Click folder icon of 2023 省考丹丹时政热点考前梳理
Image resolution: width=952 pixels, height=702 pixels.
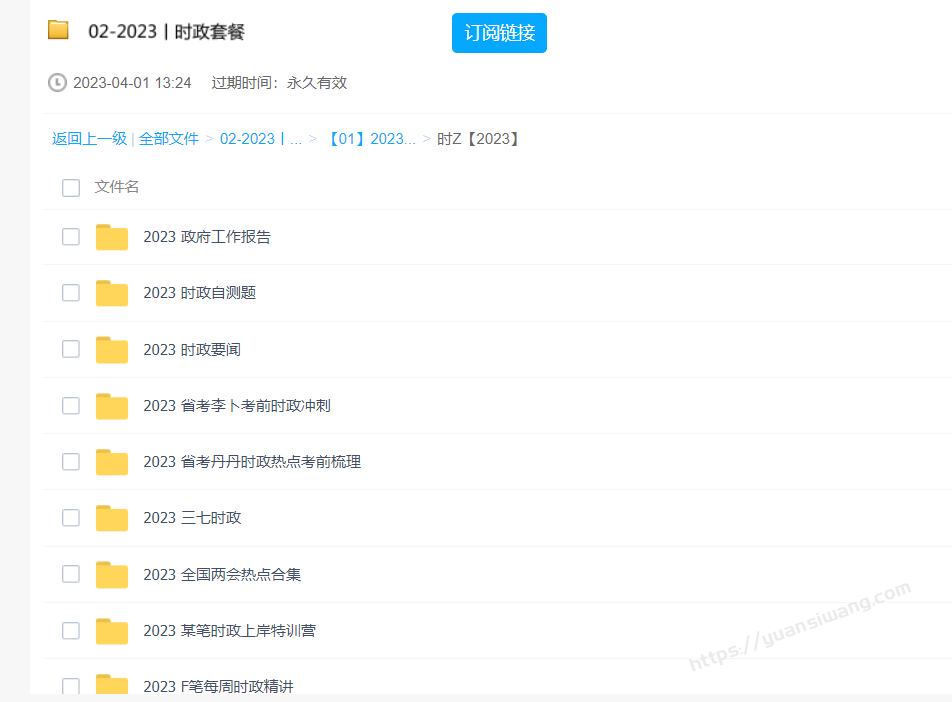112,462
